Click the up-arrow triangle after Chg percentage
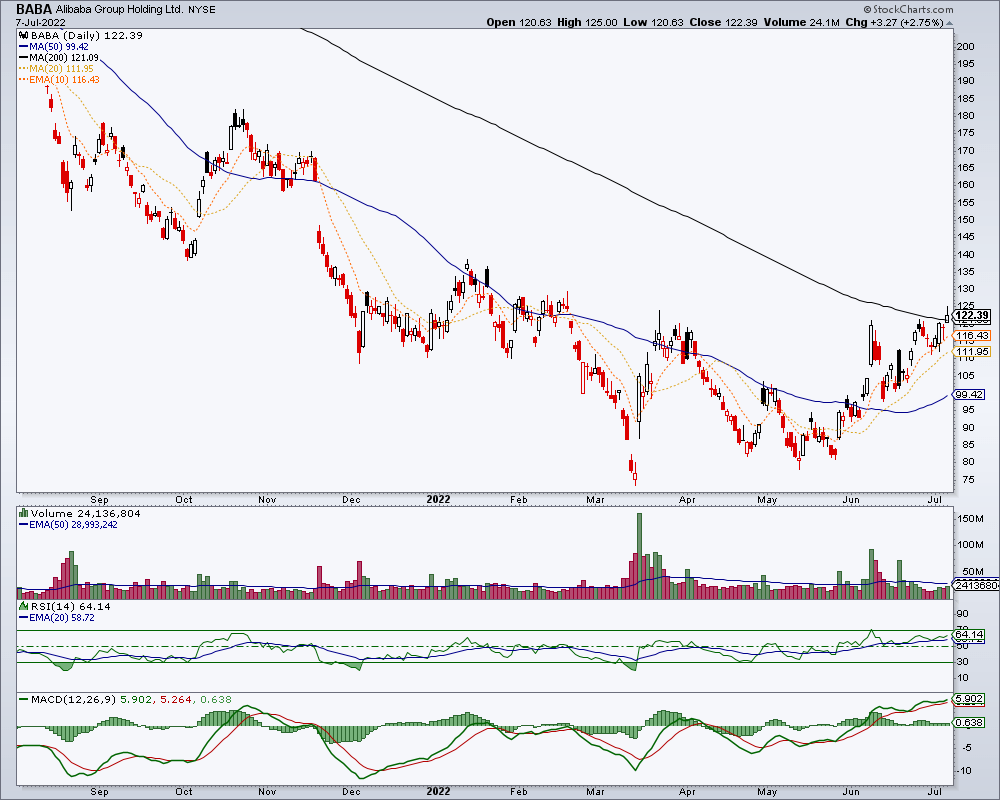The height and width of the screenshot is (800, 1000). pos(950,22)
